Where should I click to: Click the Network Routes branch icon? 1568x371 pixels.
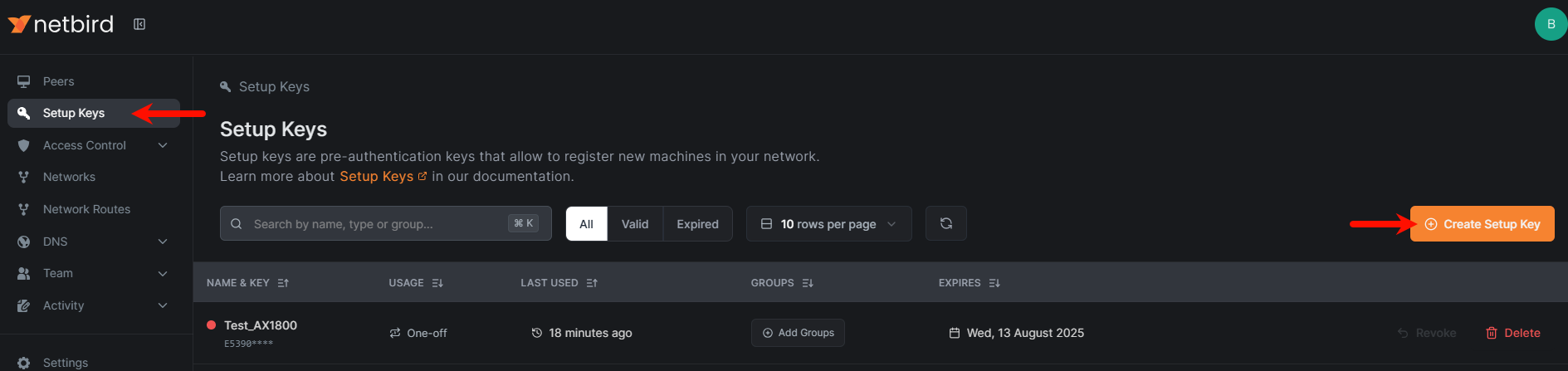pyautogui.click(x=24, y=209)
